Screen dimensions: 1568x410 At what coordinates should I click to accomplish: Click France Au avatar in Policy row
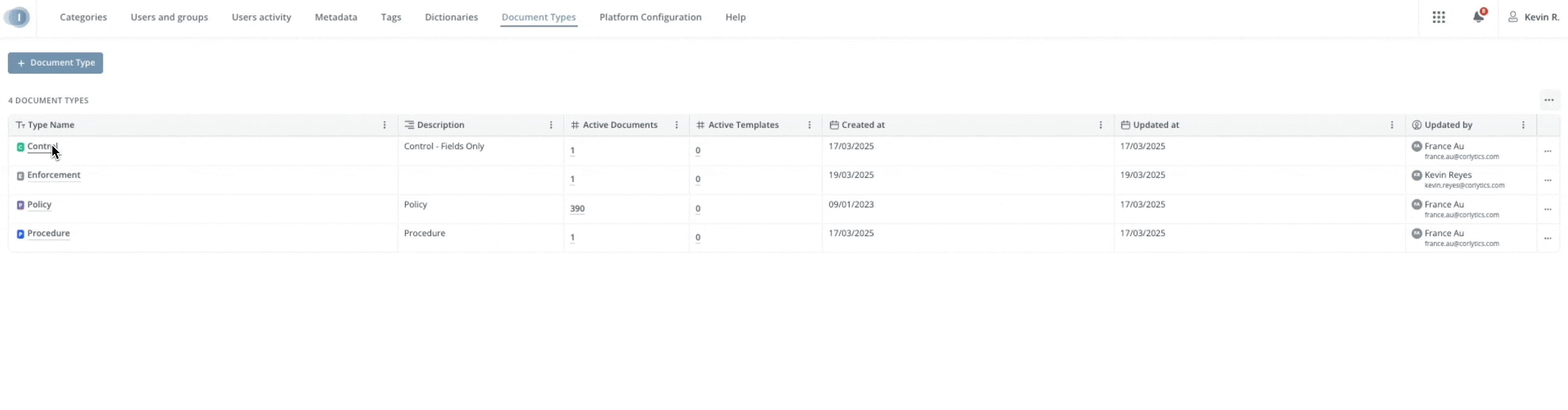1417,205
